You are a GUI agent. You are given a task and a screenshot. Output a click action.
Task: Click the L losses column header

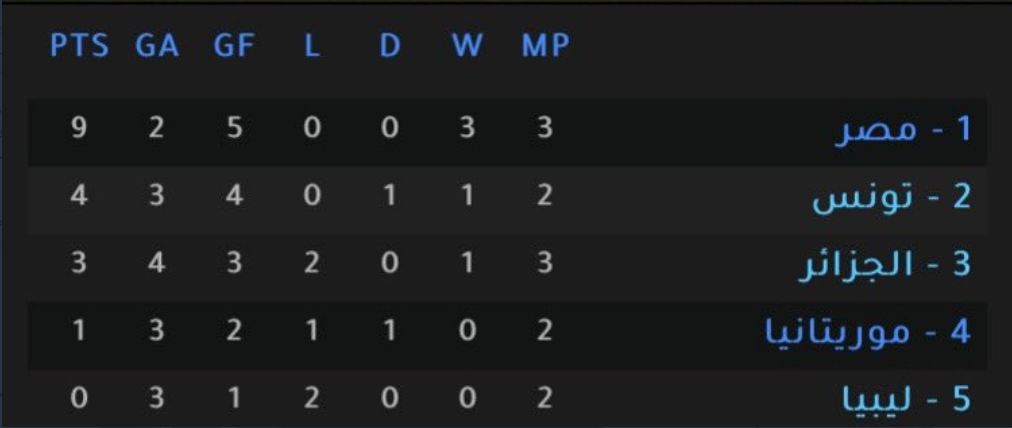[x=312, y=47]
